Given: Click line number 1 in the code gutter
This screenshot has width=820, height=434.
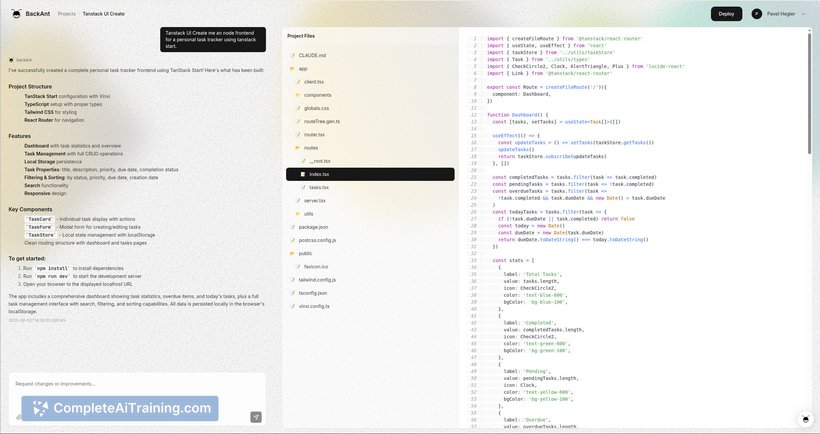Looking at the screenshot, I should coord(475,39).
